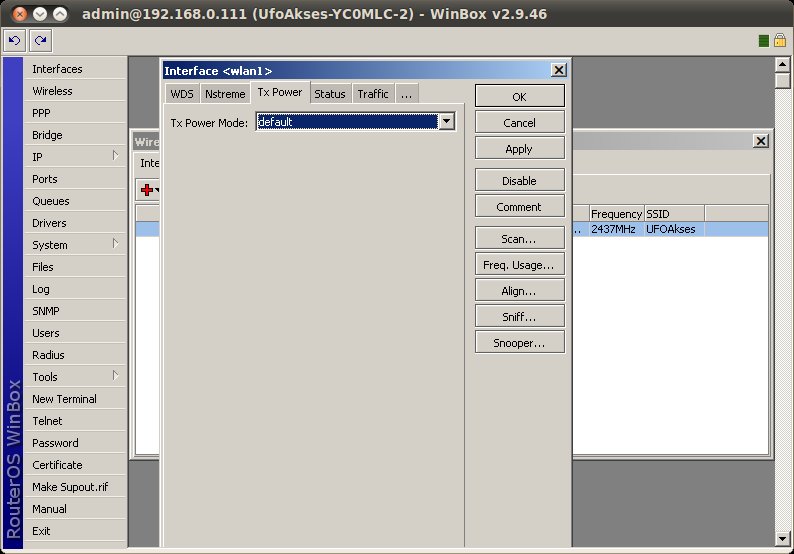The height and width of the screenshot is (554, 794).
Task: Confirm settings with the OK button
Action: point(520,96)
